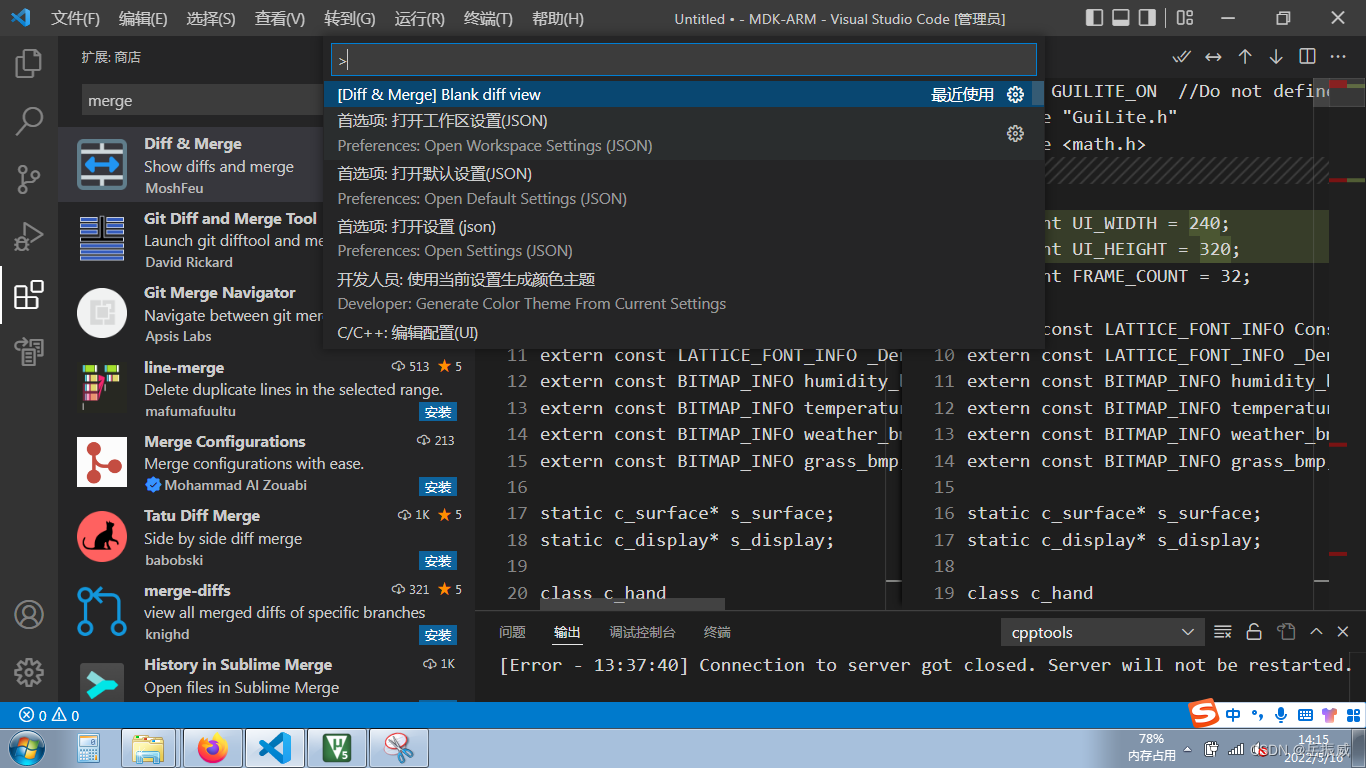Select the Extensions view icon
Viewport: 1366px width, 768px height.
[x=29, y=295]
